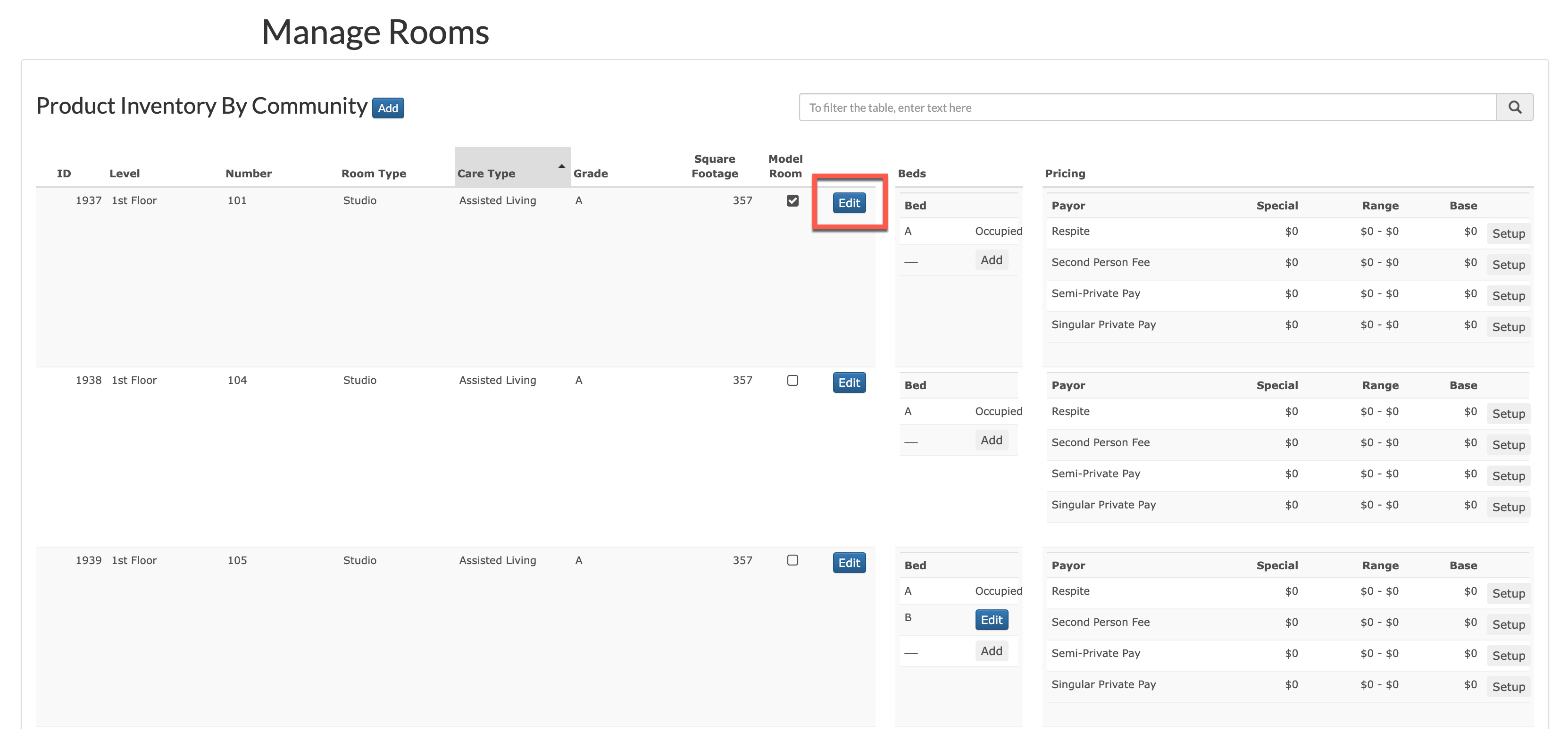This screenshot has width=1568, height=732.
Task: Add a bed to room 101
Action: pyautogui.click(x=991, y=260)
